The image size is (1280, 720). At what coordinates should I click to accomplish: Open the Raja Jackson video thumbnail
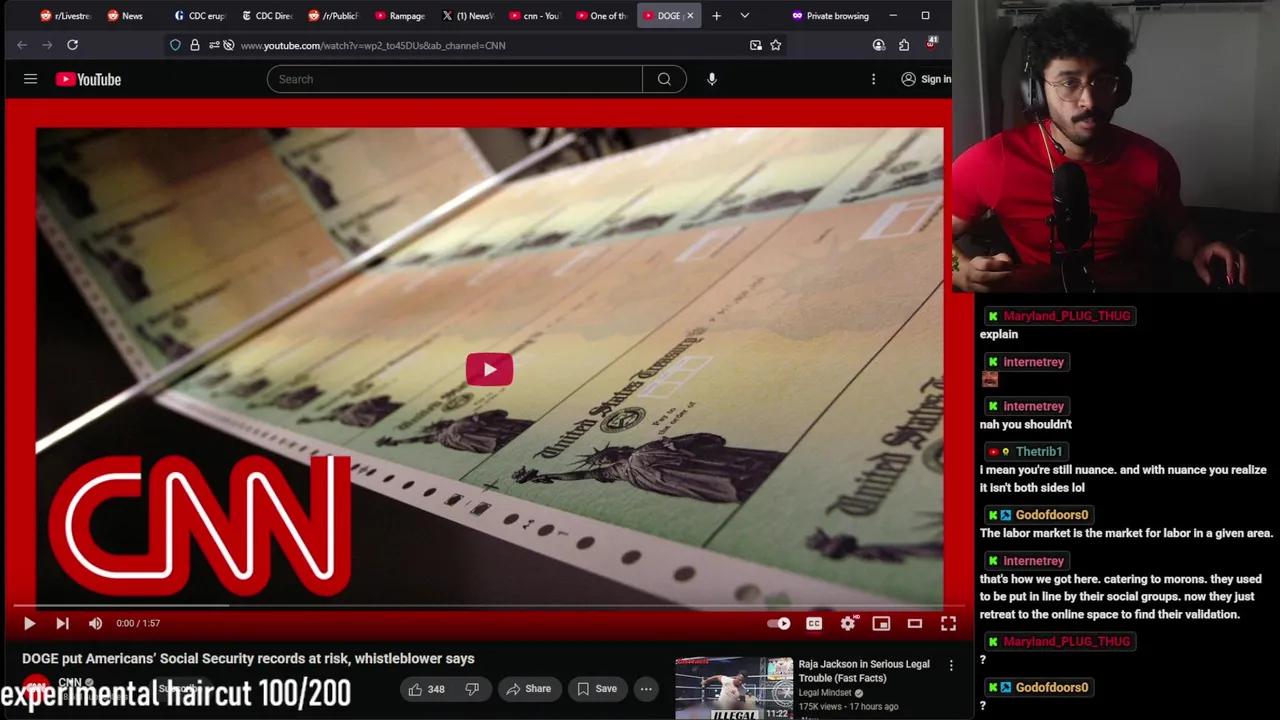coord(734,688)
